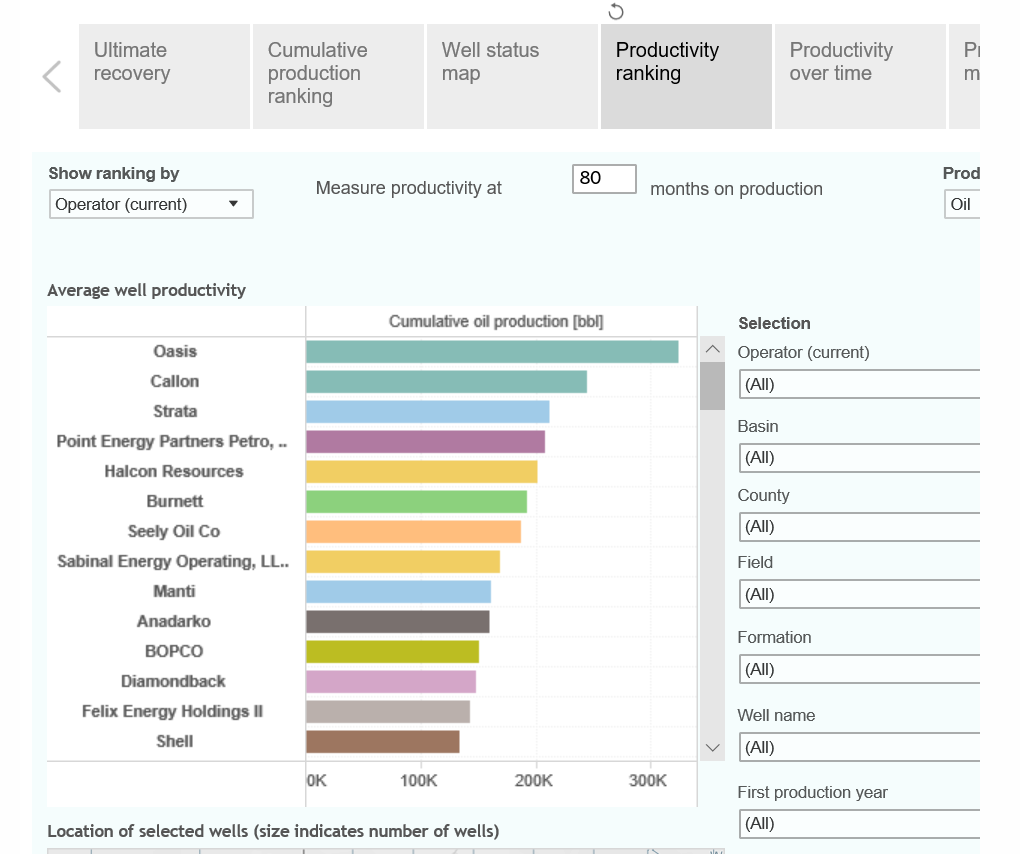Image resolution: width=1020 pixels, height=854 pixels.
Task: Open the Show ranking by dropdown
Action: coord(151,204)
